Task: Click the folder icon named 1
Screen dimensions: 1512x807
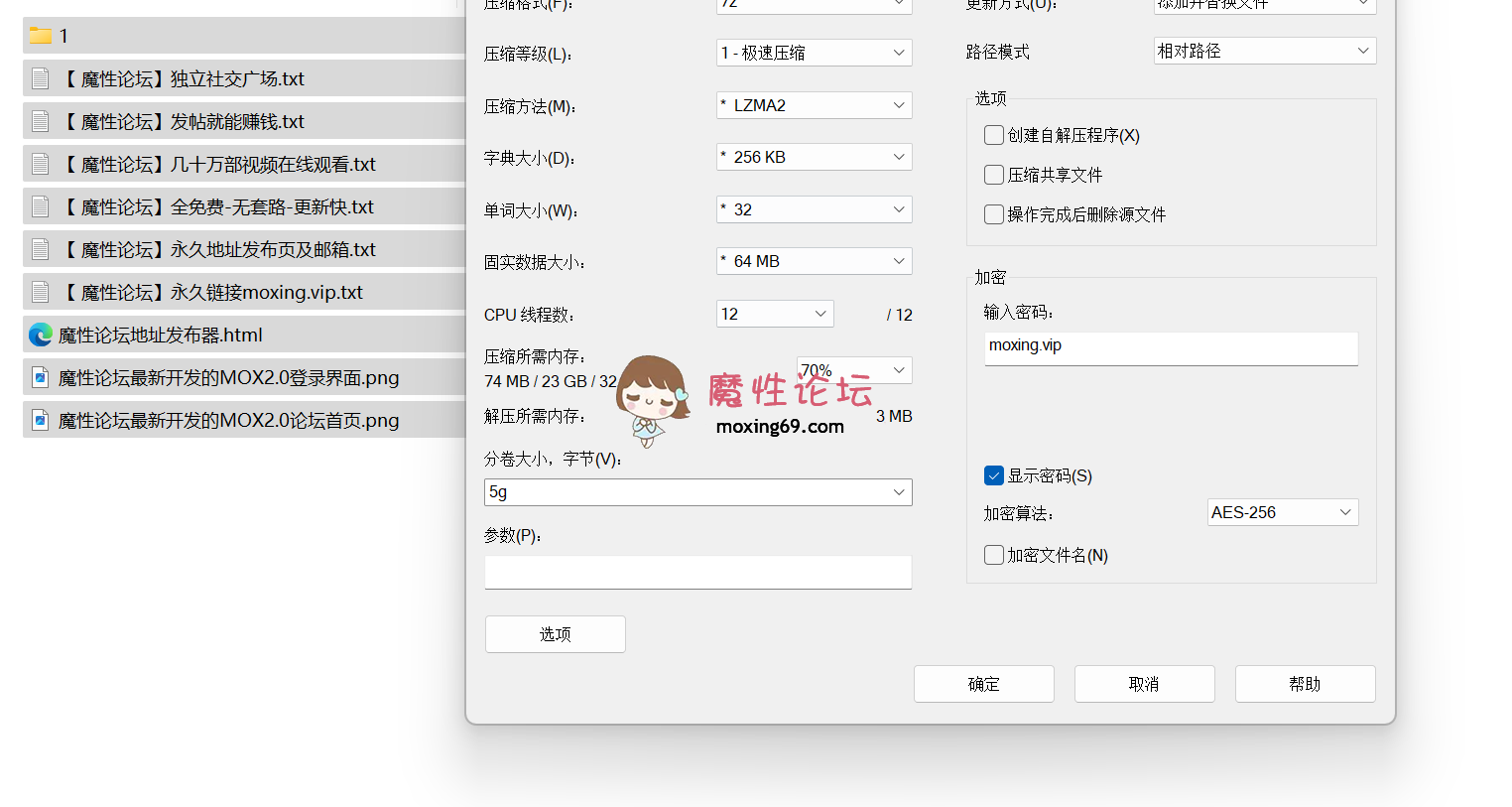Action: click(41, 36)
